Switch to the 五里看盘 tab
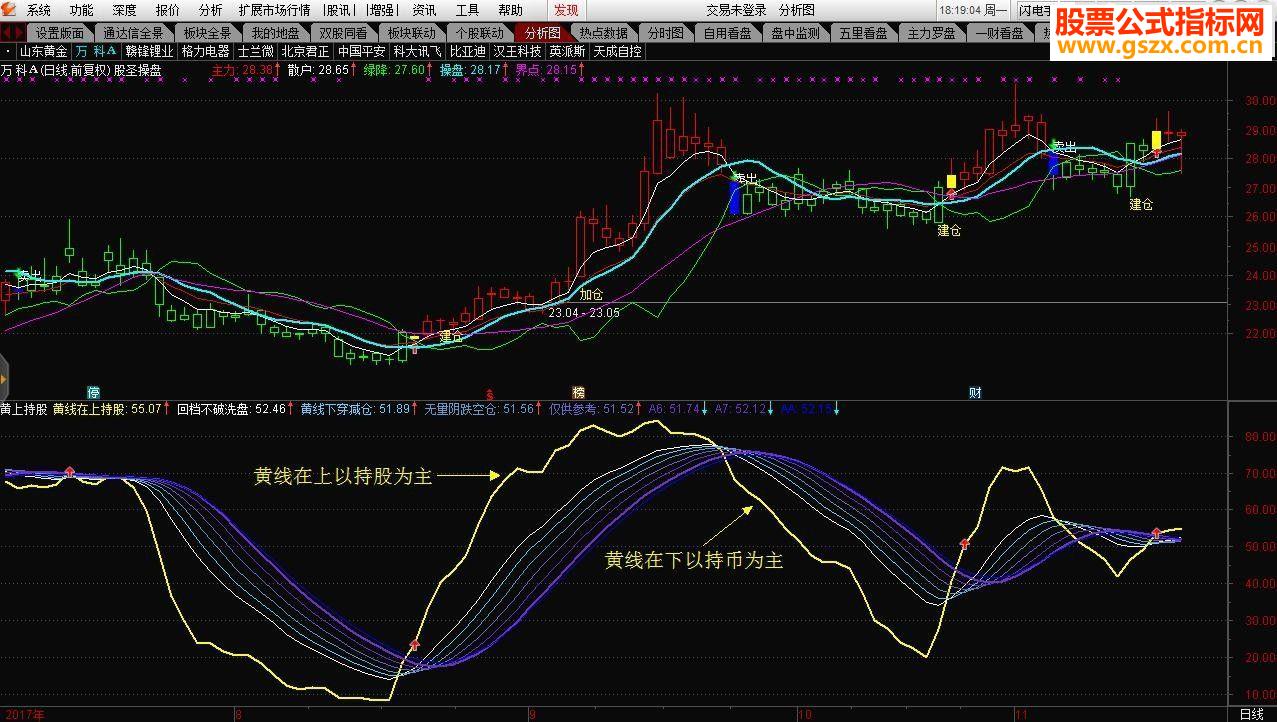1277x722 pixels. coord(864,32)
